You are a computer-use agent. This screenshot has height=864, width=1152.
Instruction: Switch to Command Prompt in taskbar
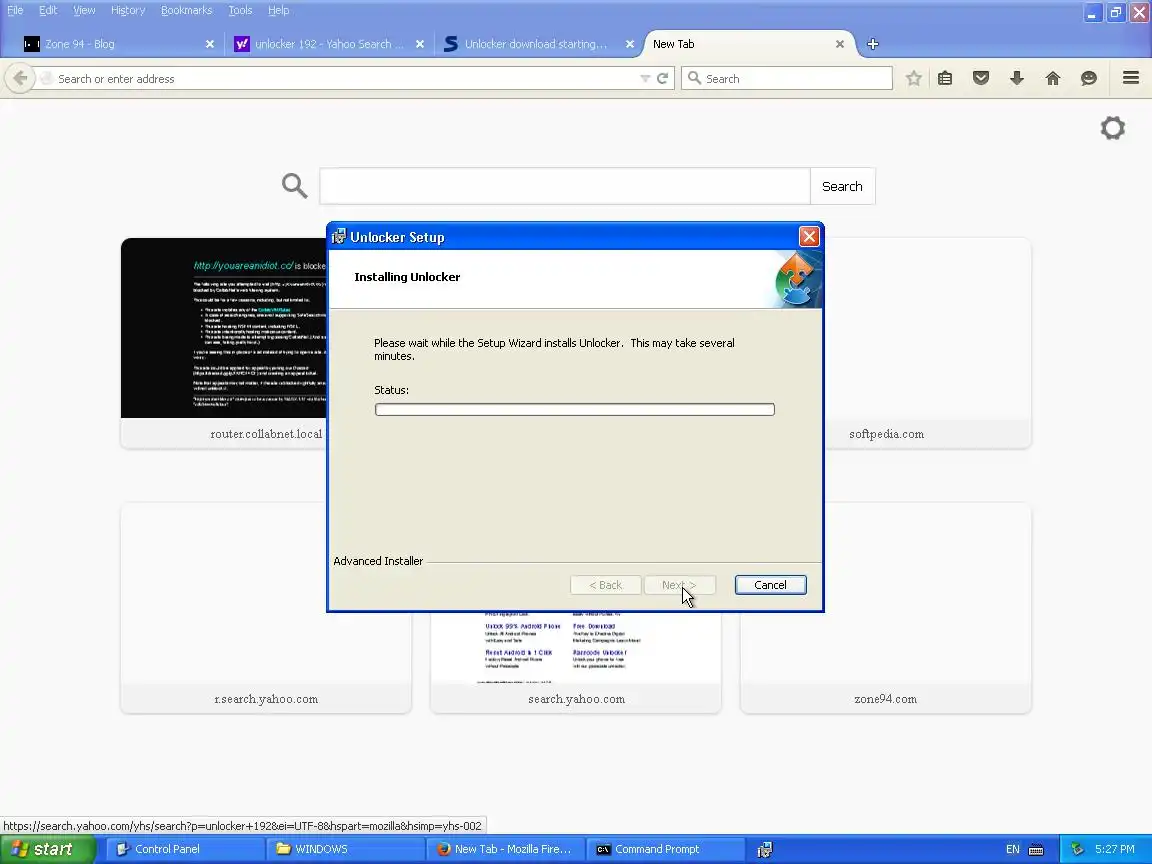click(665, 849)
